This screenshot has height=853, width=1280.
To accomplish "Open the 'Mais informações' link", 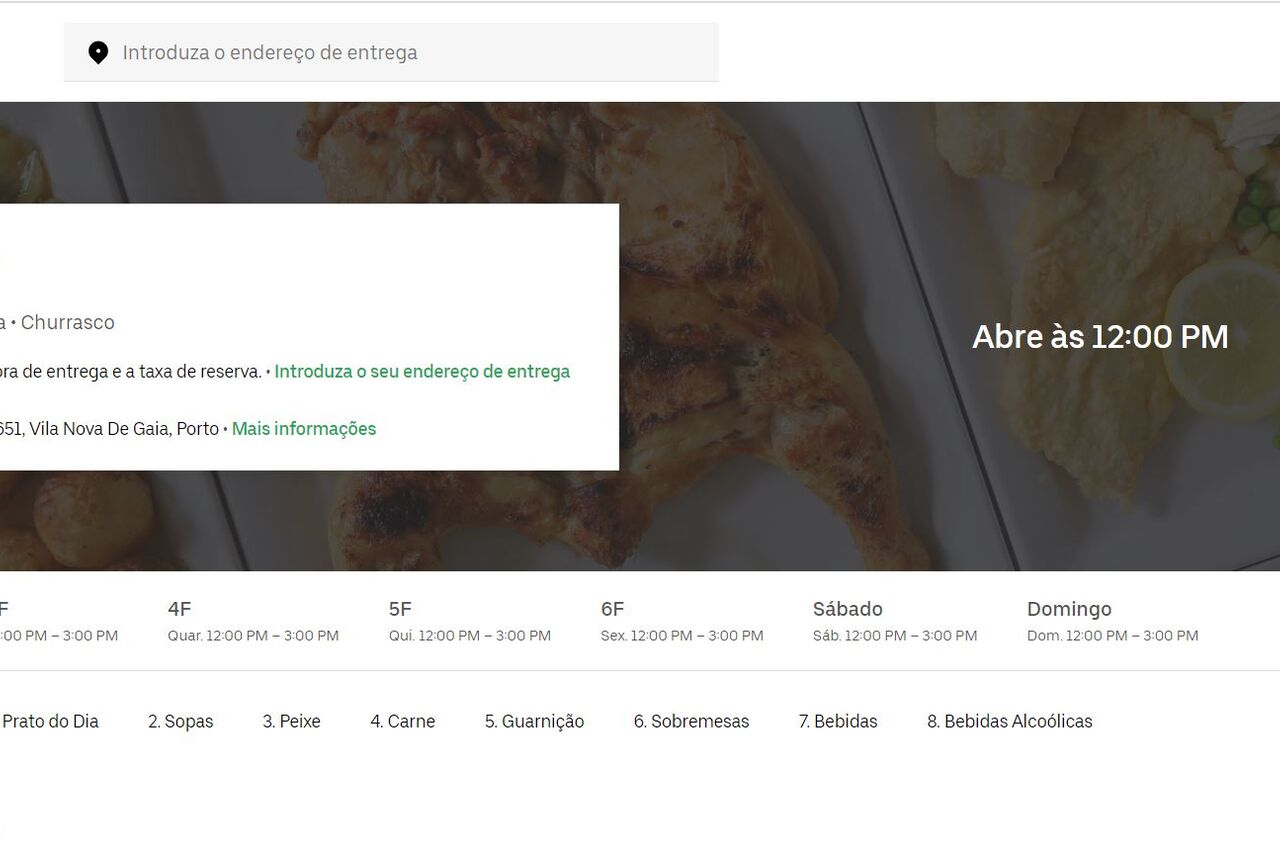I will click(x=304, y=429).
